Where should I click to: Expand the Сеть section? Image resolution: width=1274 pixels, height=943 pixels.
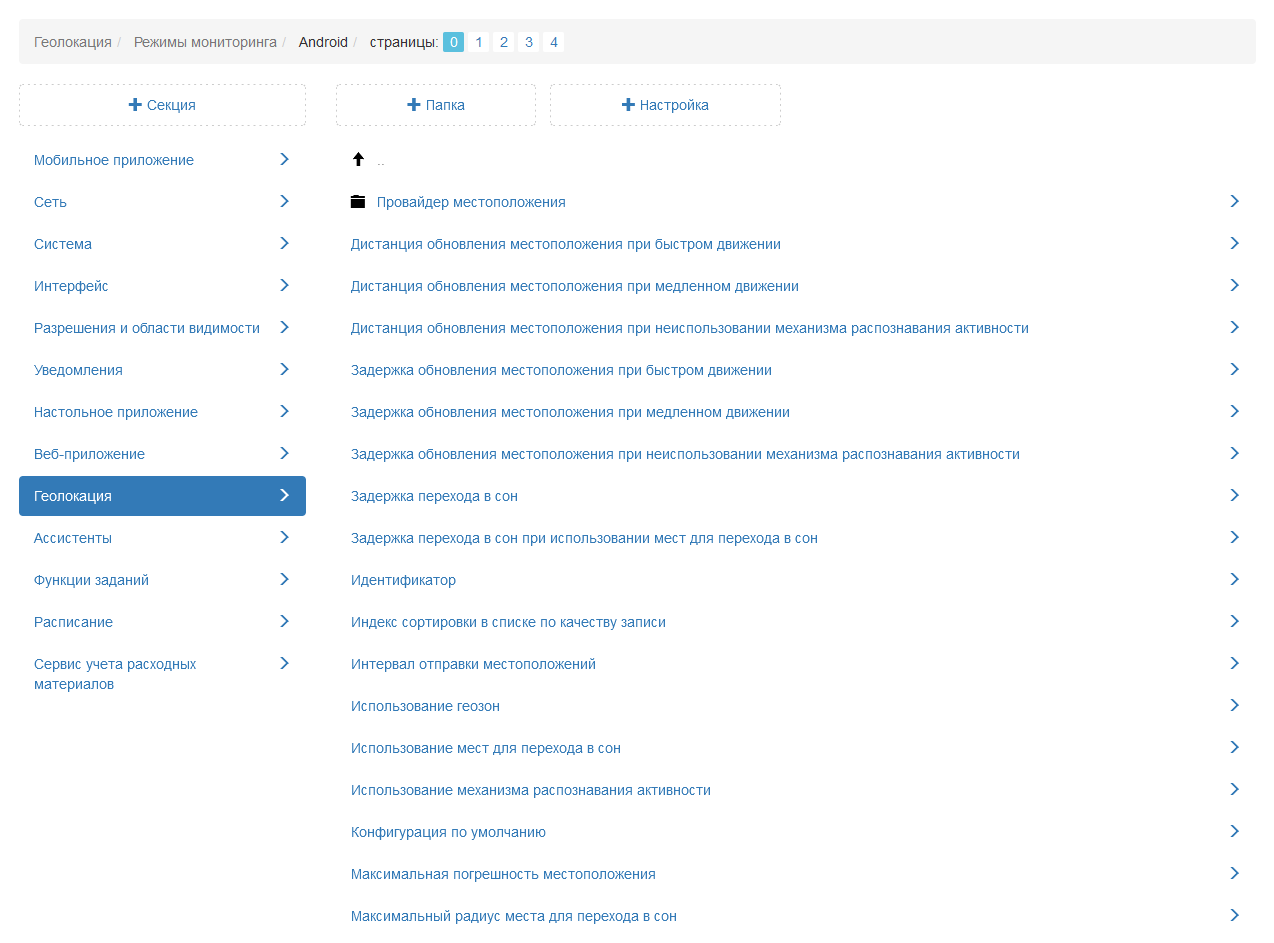click(50, 202)
